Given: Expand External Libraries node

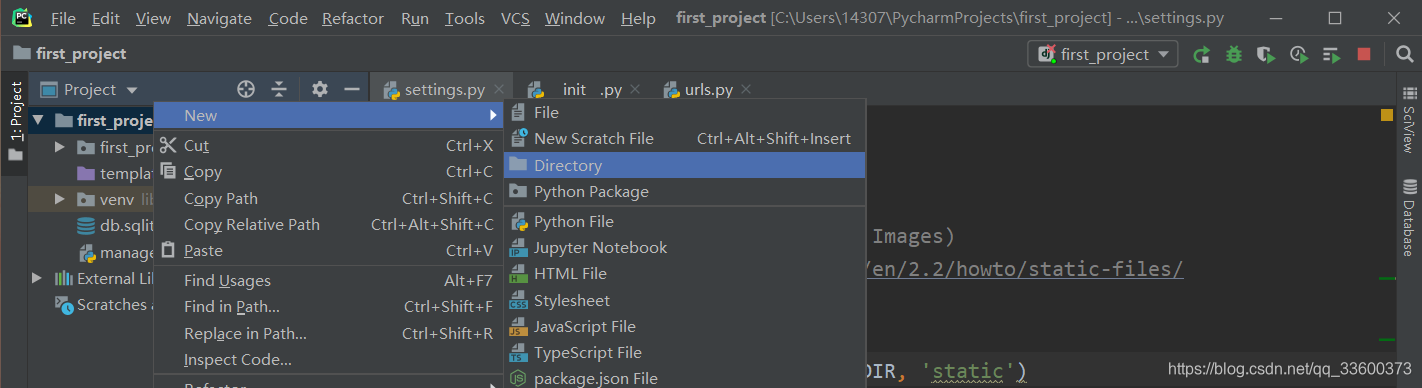Looking at the screenshot, I should (38, 278).
